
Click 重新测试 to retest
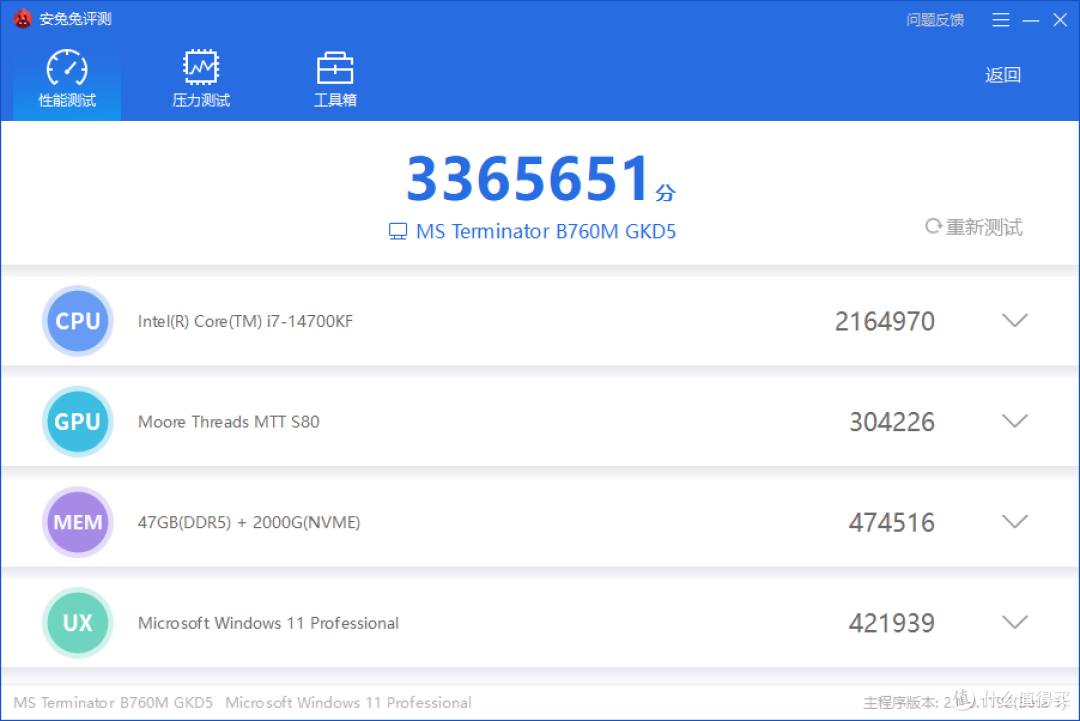pos(974,227)
